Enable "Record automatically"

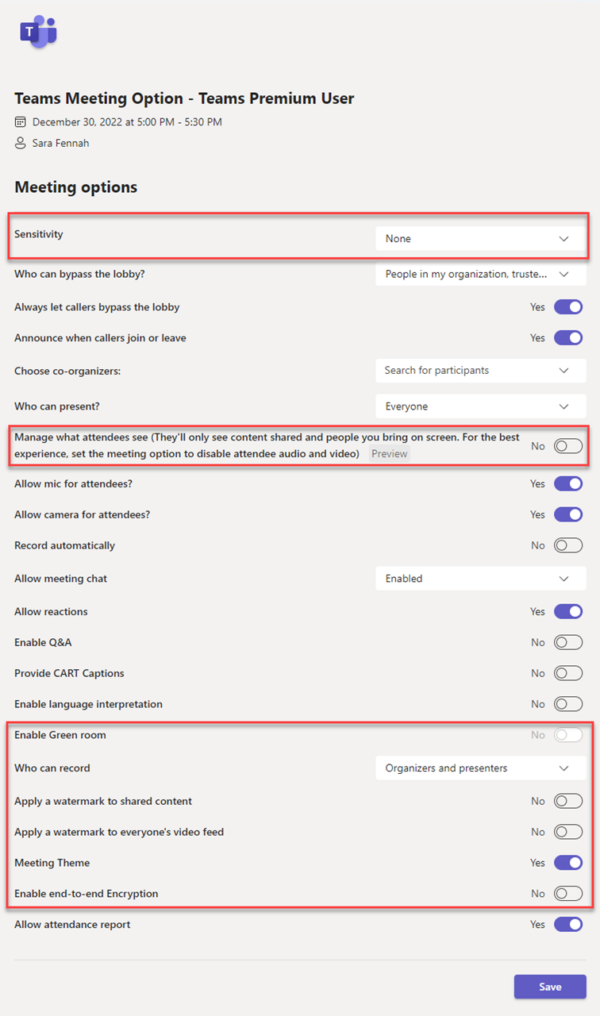click(x=568, y=545)
